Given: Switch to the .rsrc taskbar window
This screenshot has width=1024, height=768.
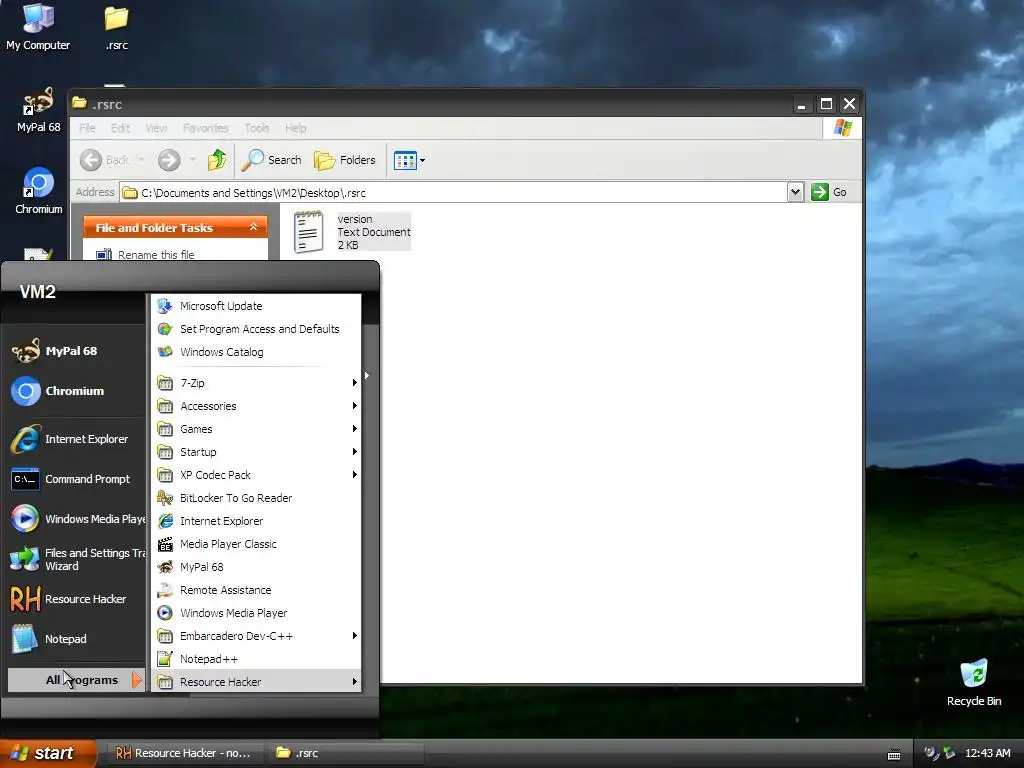Looking at the screenshot, I should (345, 753).
